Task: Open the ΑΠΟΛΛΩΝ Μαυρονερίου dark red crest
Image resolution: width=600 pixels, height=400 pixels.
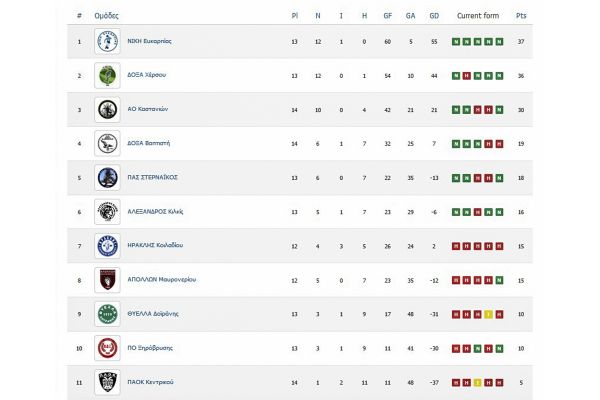Action: [x=107, y=280]
